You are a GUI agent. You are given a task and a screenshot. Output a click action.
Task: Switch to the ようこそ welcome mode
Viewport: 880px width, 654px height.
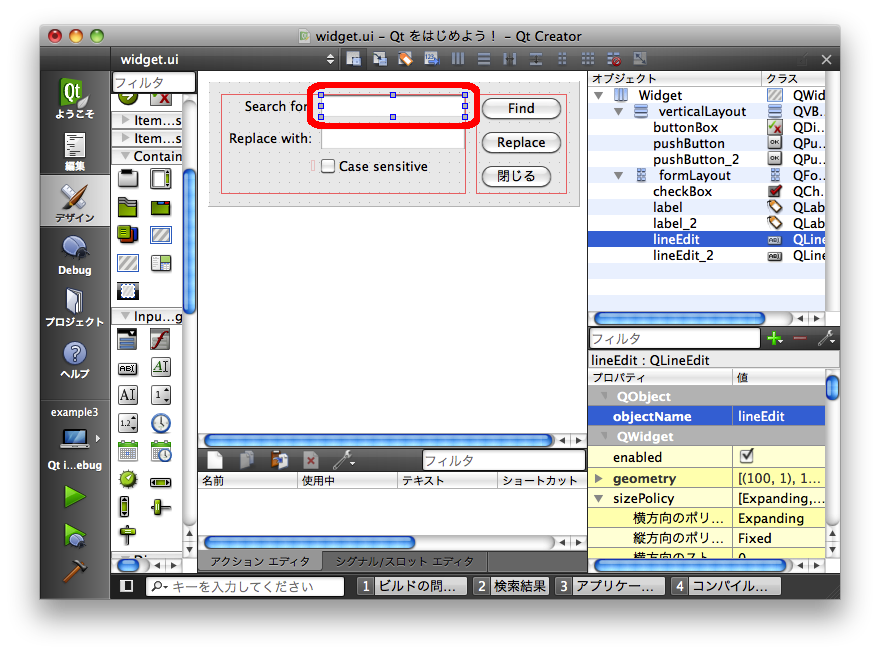74,98
